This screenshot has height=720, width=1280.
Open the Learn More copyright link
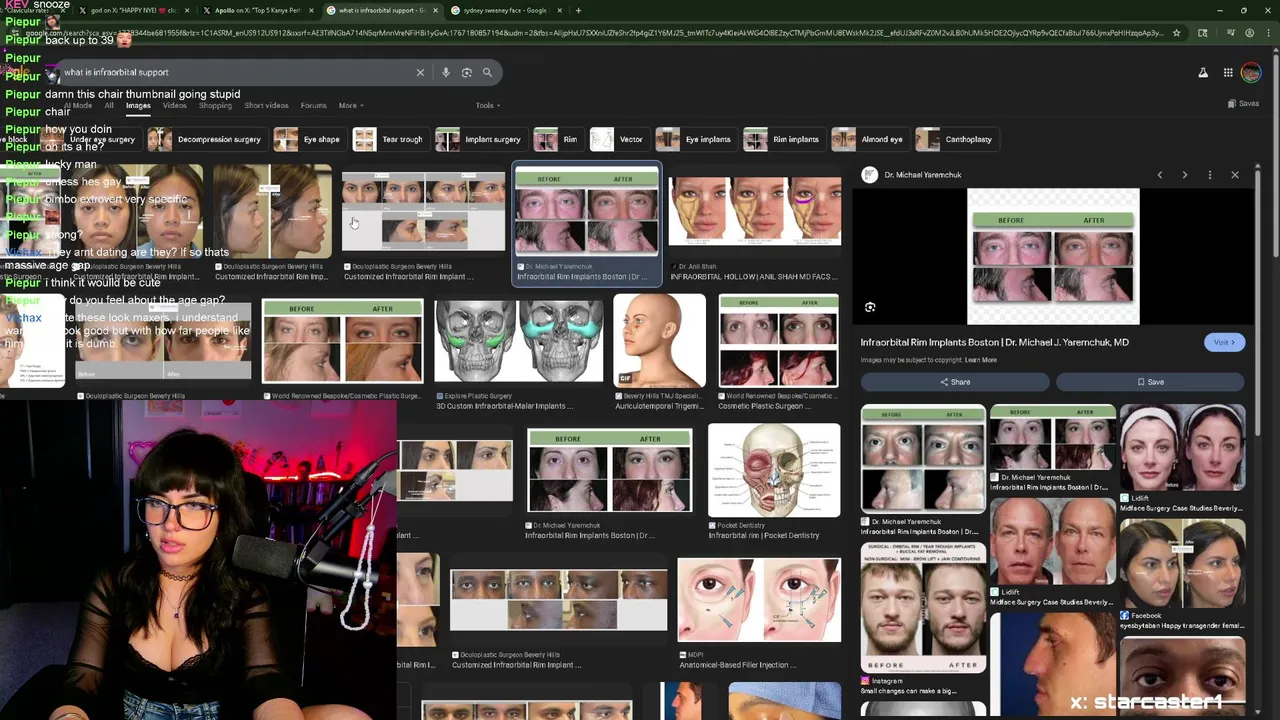pyautogui.click(x=981, y=360)
